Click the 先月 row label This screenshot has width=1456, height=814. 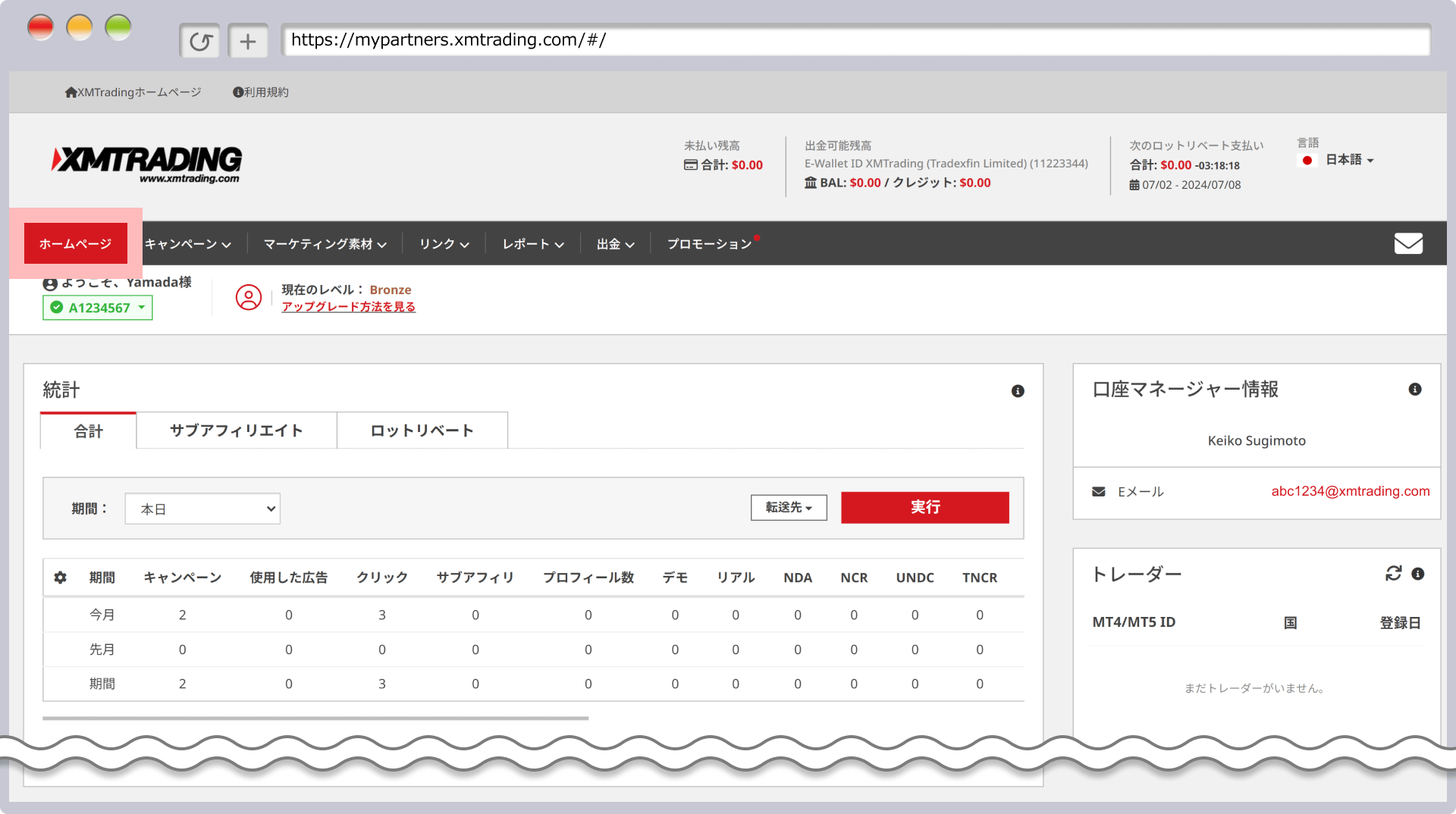102,650
